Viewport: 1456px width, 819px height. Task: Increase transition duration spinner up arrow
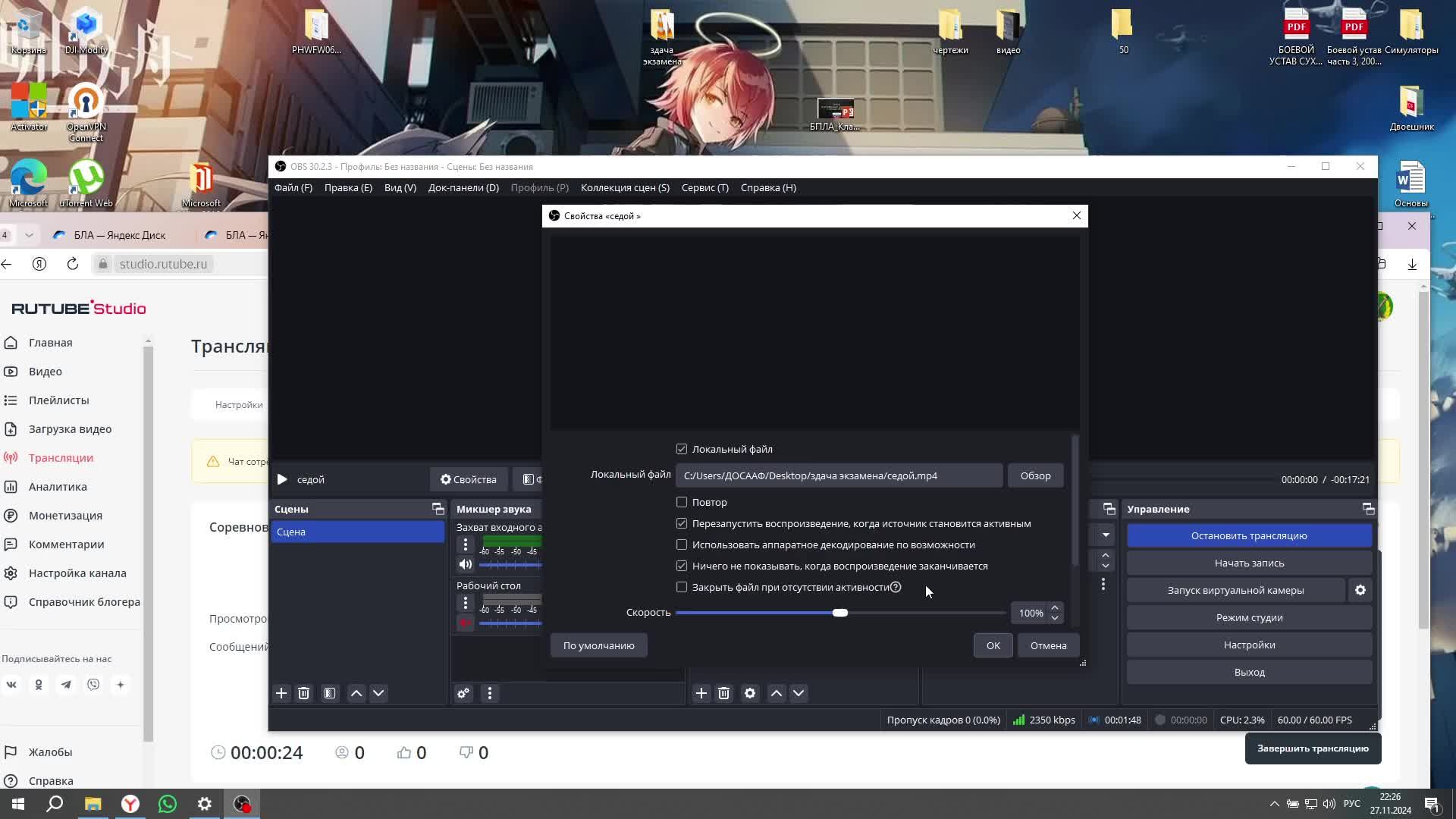pyautogui.click(x=1106, y=555)
